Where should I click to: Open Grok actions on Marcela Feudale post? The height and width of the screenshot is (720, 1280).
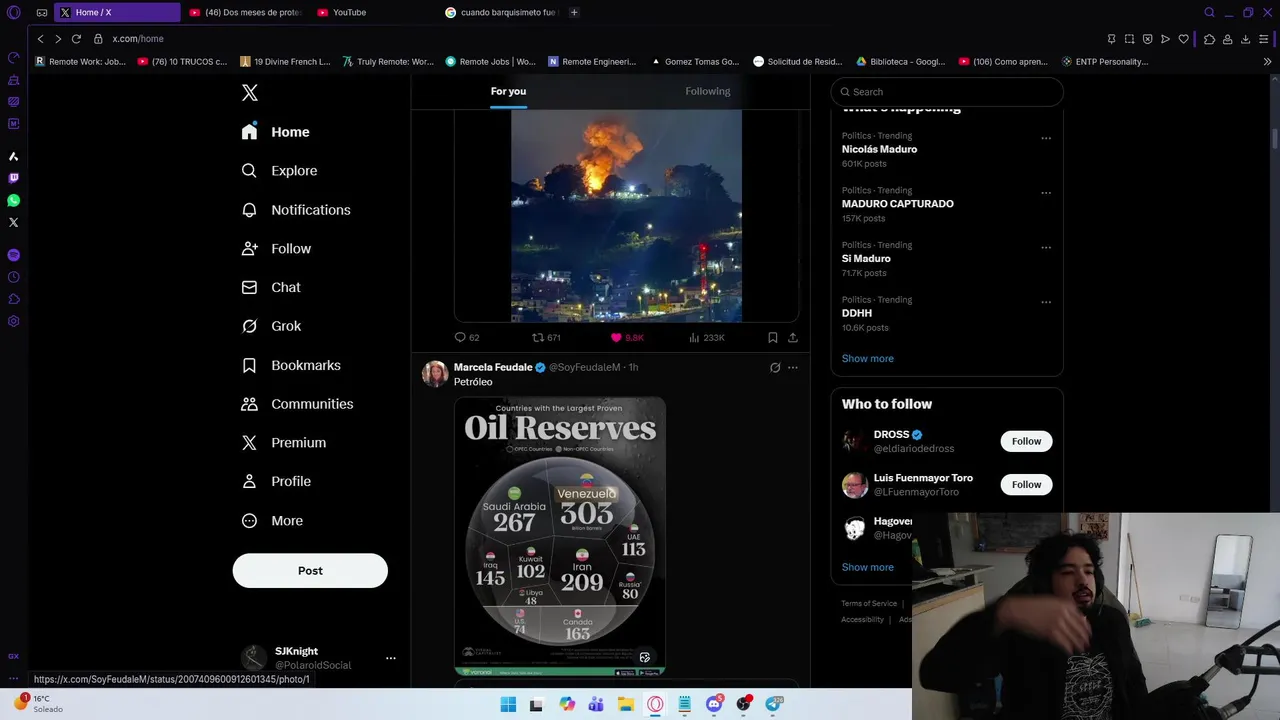(775, 368)
